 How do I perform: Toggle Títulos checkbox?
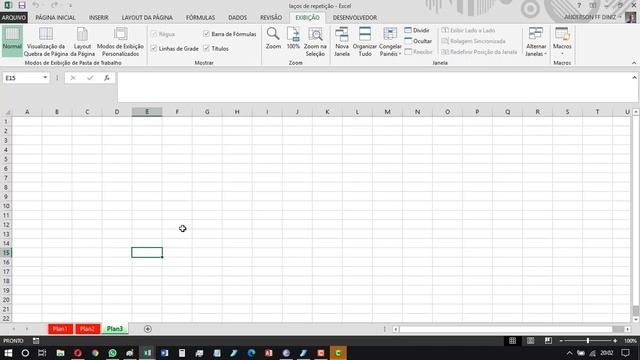pos(206,48)
